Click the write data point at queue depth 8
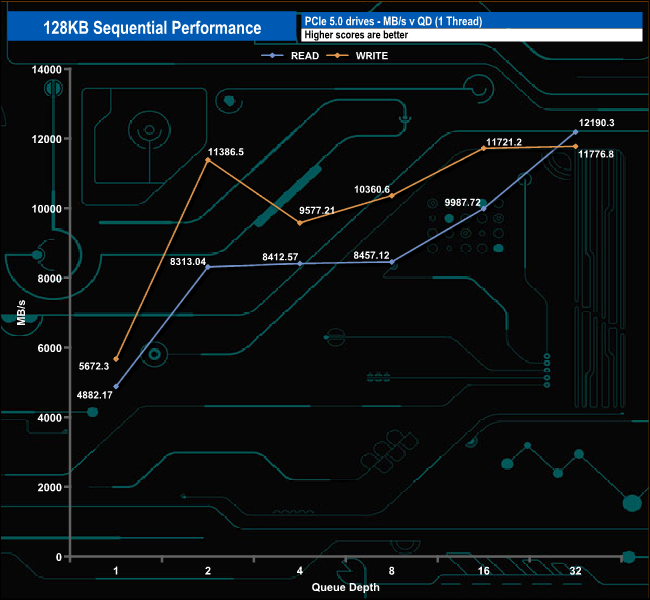This screenshot has height=600, width=650. tap(392, 196)
